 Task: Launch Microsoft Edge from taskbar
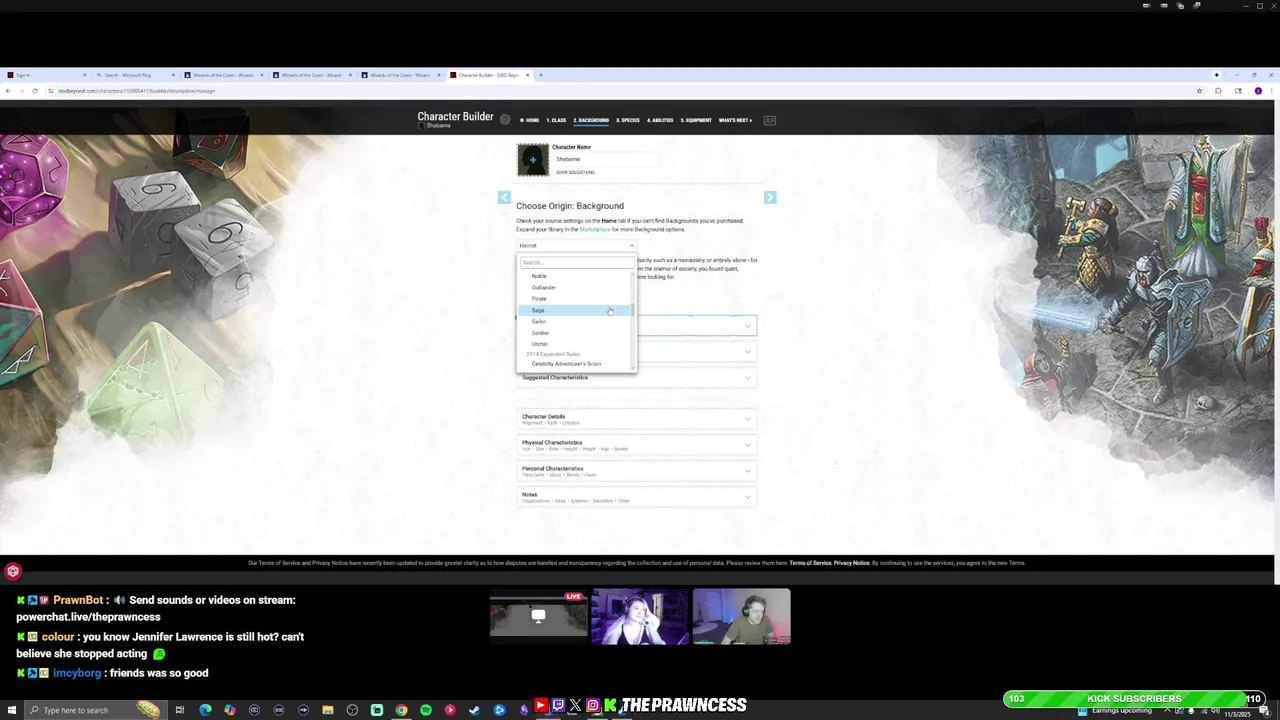pos(205,710)
